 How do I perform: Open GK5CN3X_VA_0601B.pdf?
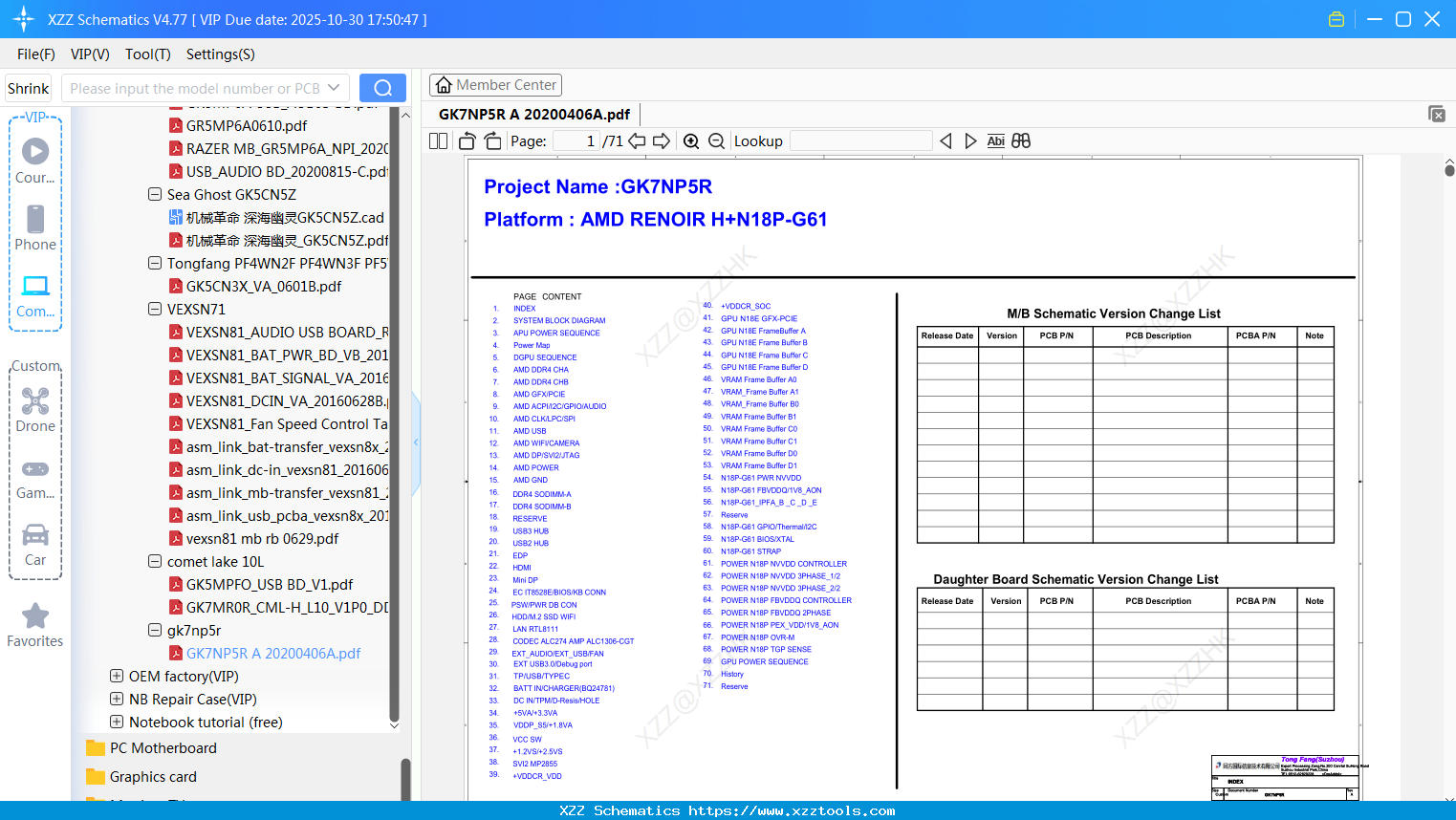click(x=264, y=286)
